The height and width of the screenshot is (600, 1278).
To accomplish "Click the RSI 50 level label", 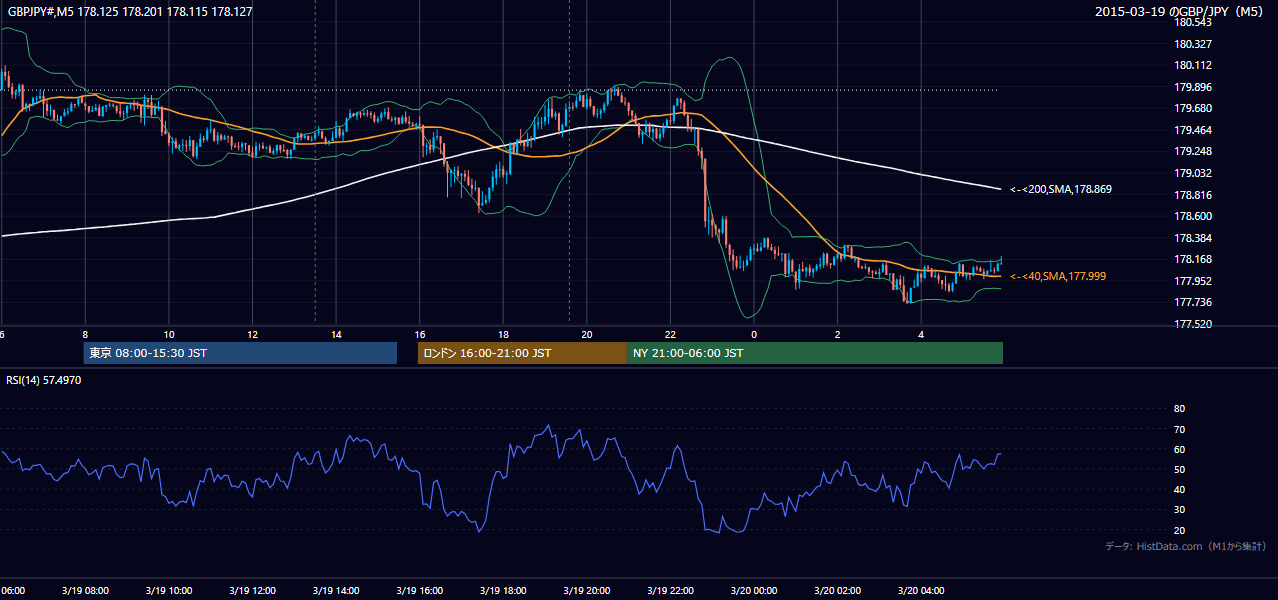I will click(1179, 470).
